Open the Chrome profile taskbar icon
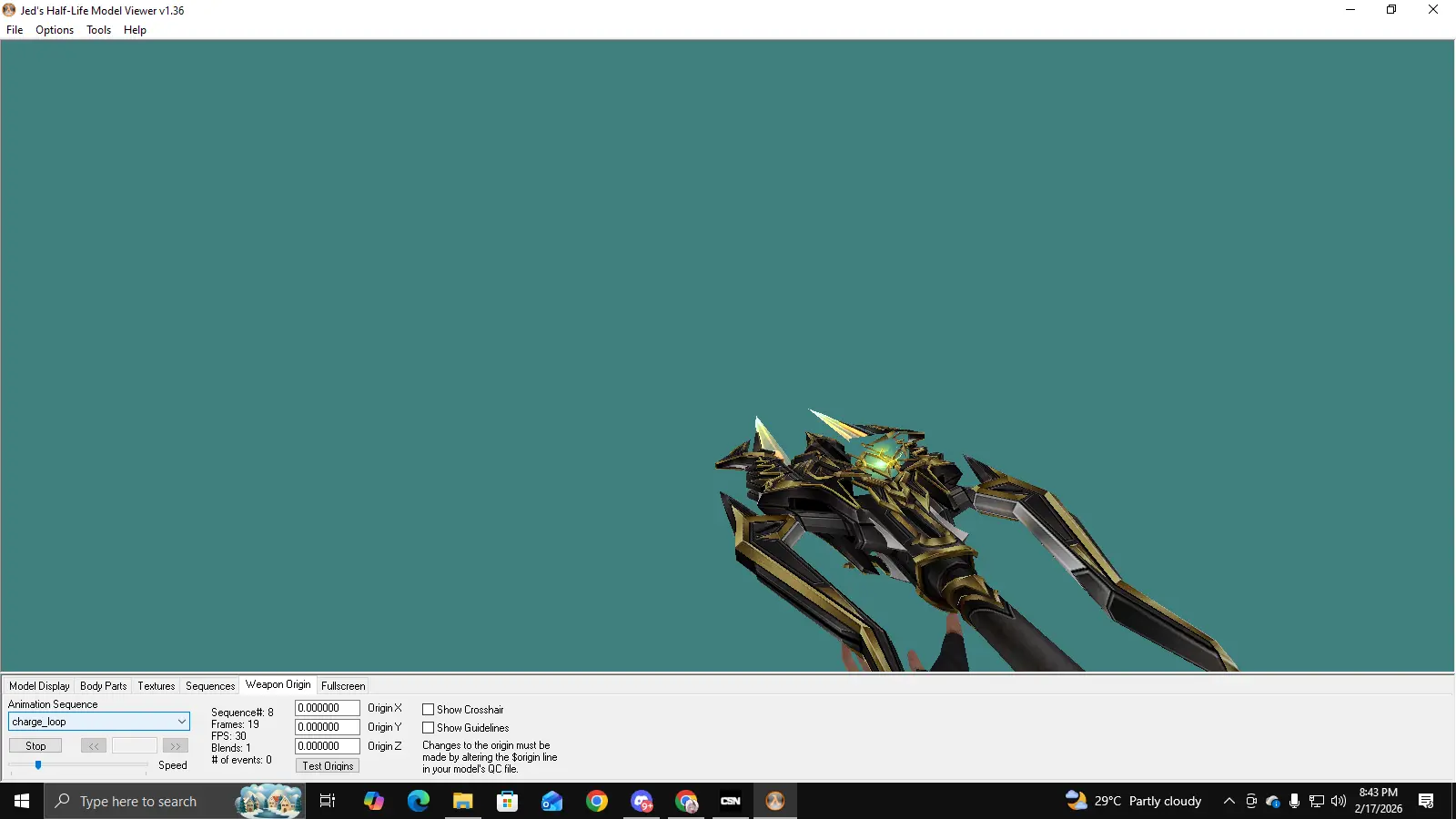Image resolution: width=1456 pixels, height=819 pixels. [686, 801]
